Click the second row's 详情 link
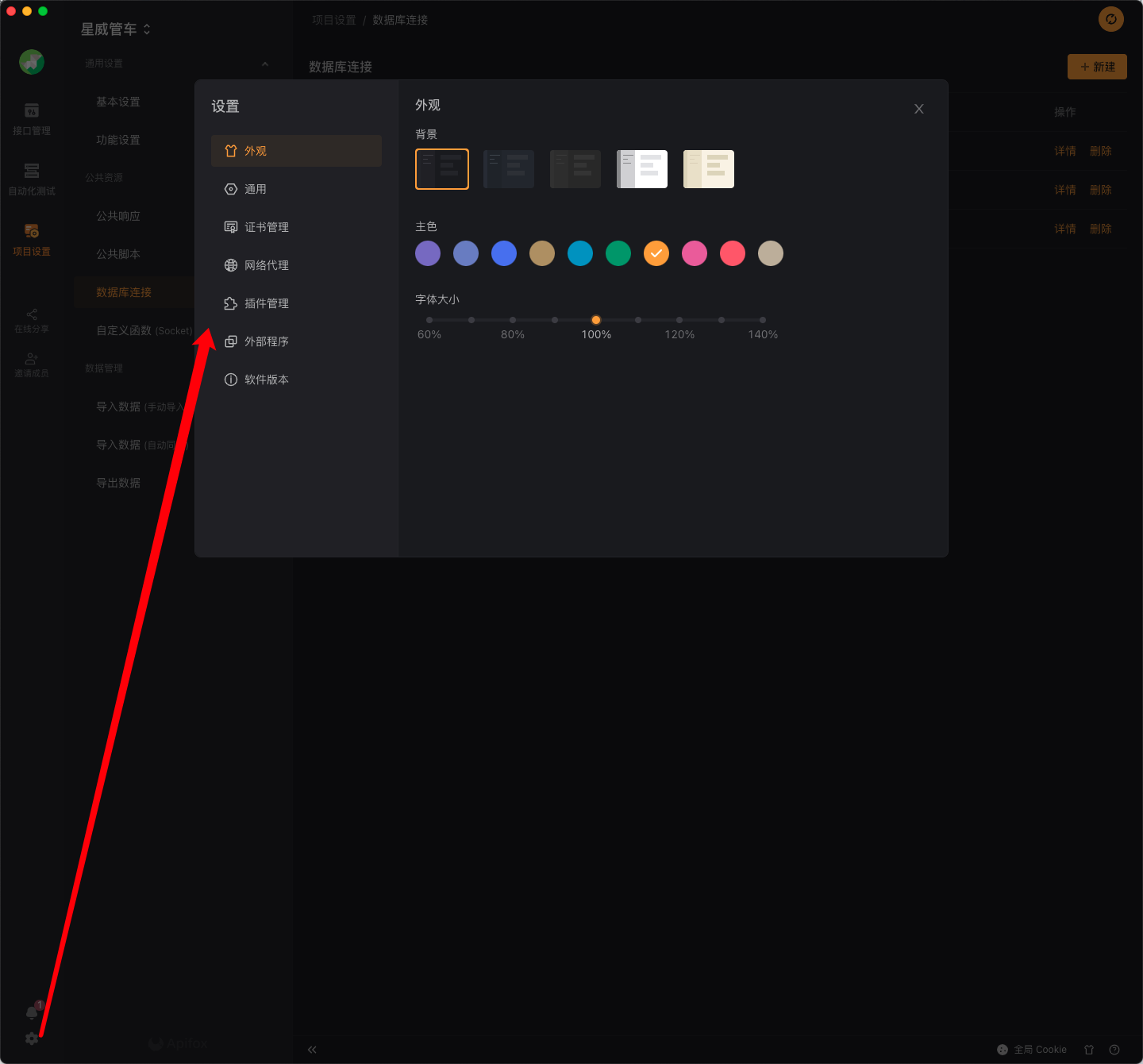Screen dimensions: 1143x1064 point(1065,190)
